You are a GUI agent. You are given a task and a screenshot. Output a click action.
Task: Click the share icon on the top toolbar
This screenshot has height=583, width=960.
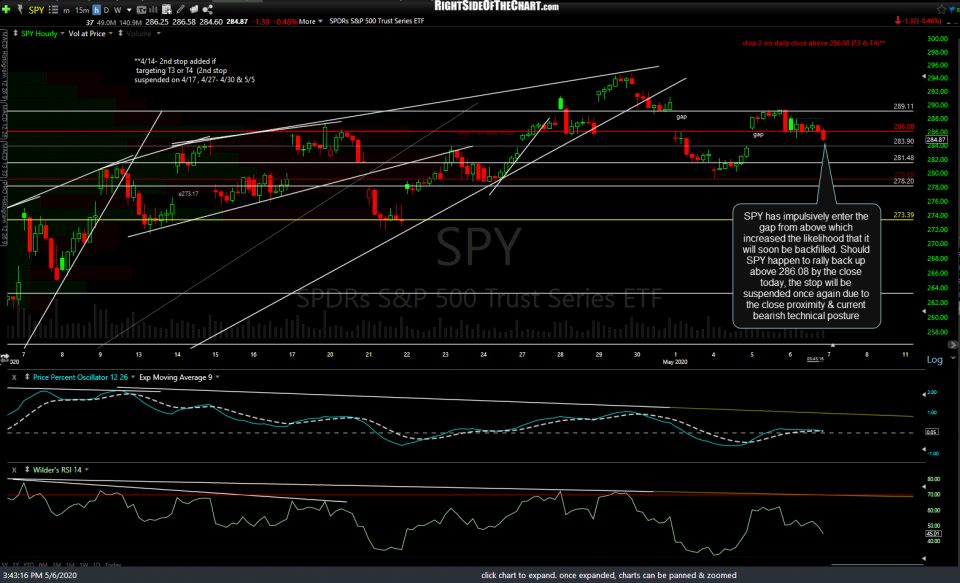(x=206, y=10)
